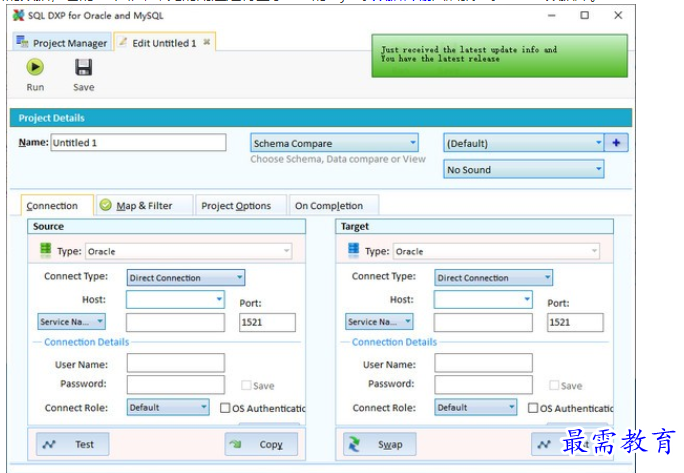Viewport: 684px width, 473px height.
Task: Open the Schema Compare dropdown
Action: tap(335, 143)
